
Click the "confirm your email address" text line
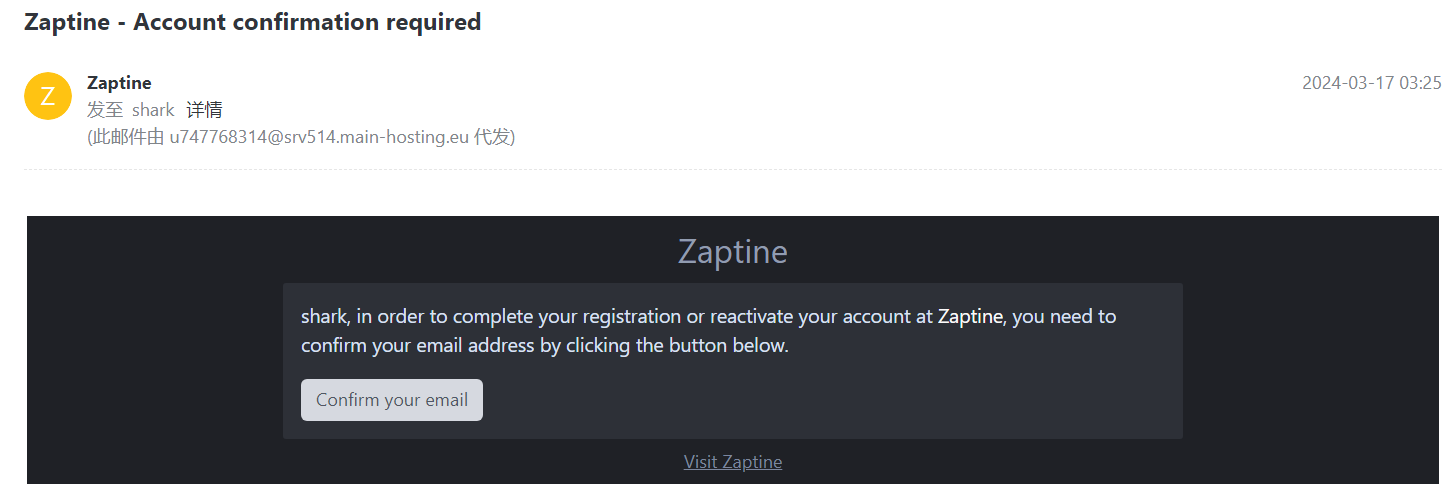(x=430, y=347)
